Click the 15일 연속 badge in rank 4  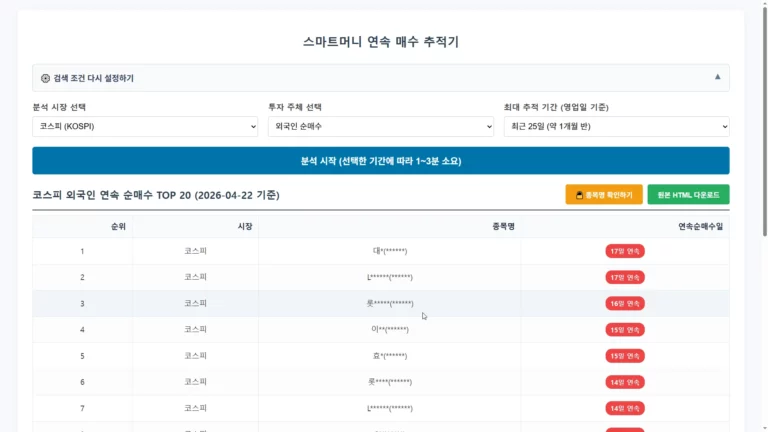click(625, 330)
